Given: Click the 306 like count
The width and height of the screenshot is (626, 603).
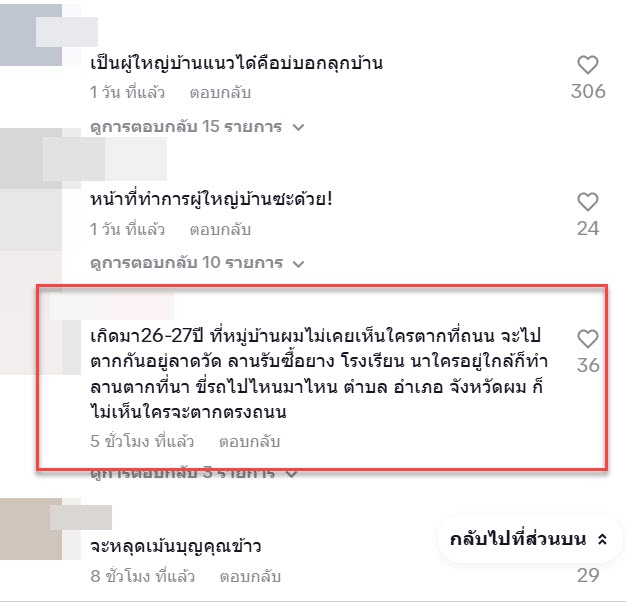Looking at the screenshot, I should tap(588, 91).
